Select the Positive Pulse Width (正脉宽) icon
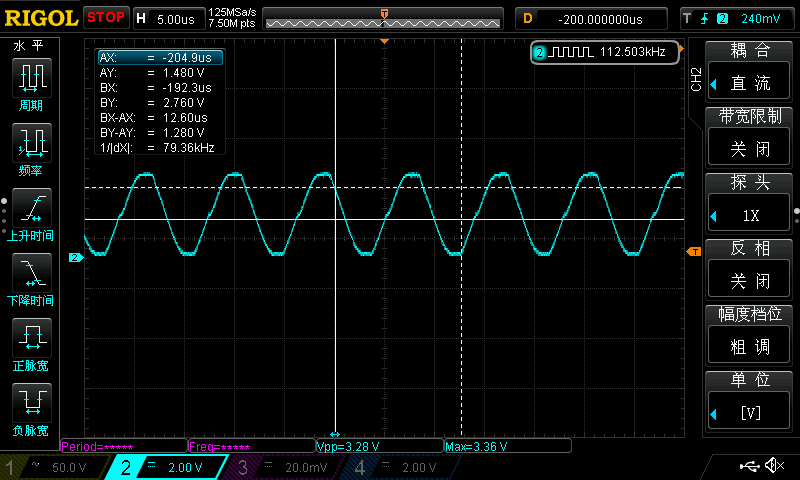The height and width of the screenshot is (480, 800). [x=32, y=338]
